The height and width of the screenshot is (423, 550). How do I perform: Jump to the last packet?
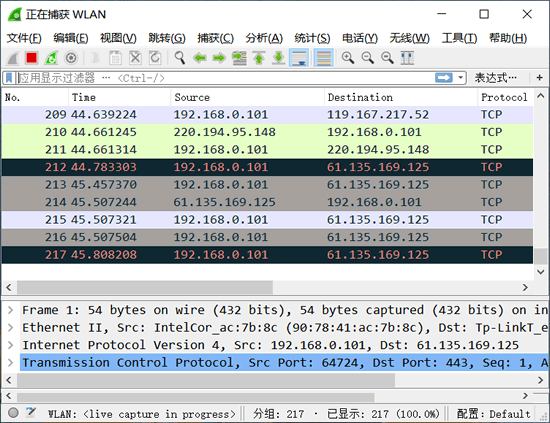[x=279, y=58]
